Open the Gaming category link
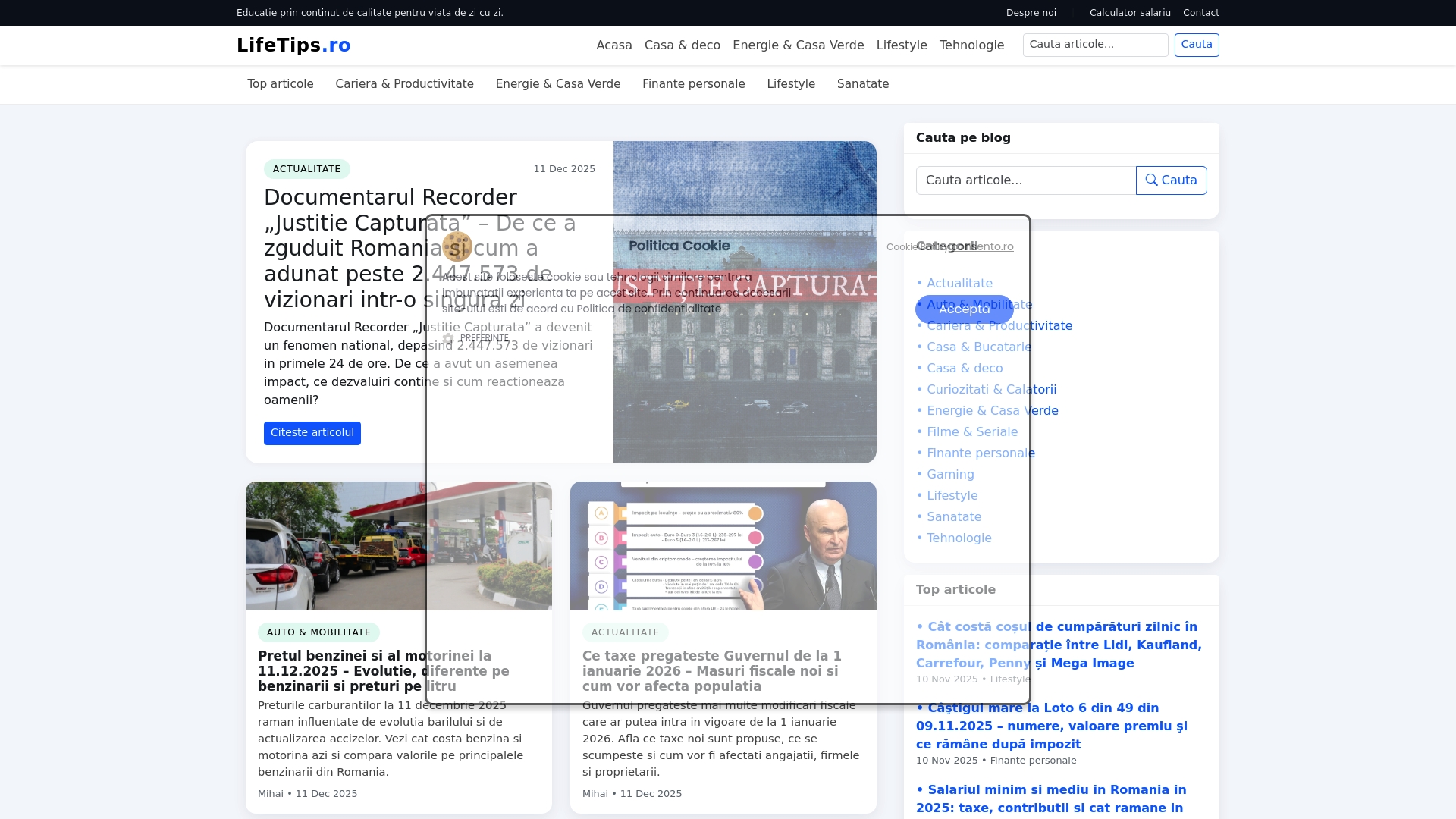This screenshot has width=1456, height=819. (949, 475)
